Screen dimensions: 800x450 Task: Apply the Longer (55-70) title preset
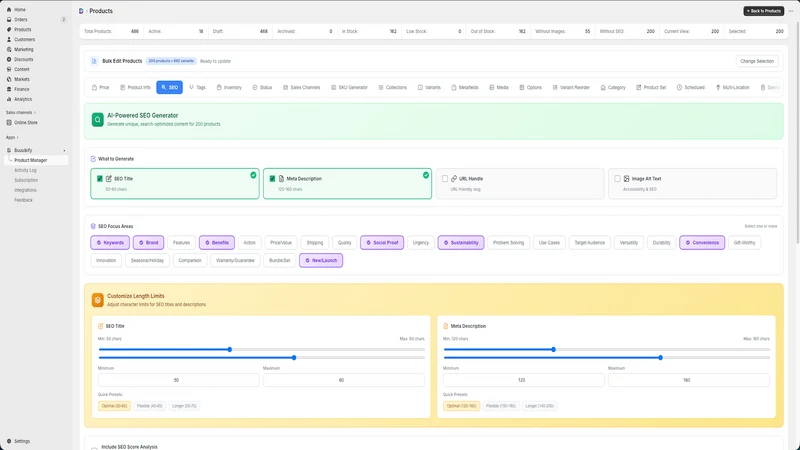point(184,406)
